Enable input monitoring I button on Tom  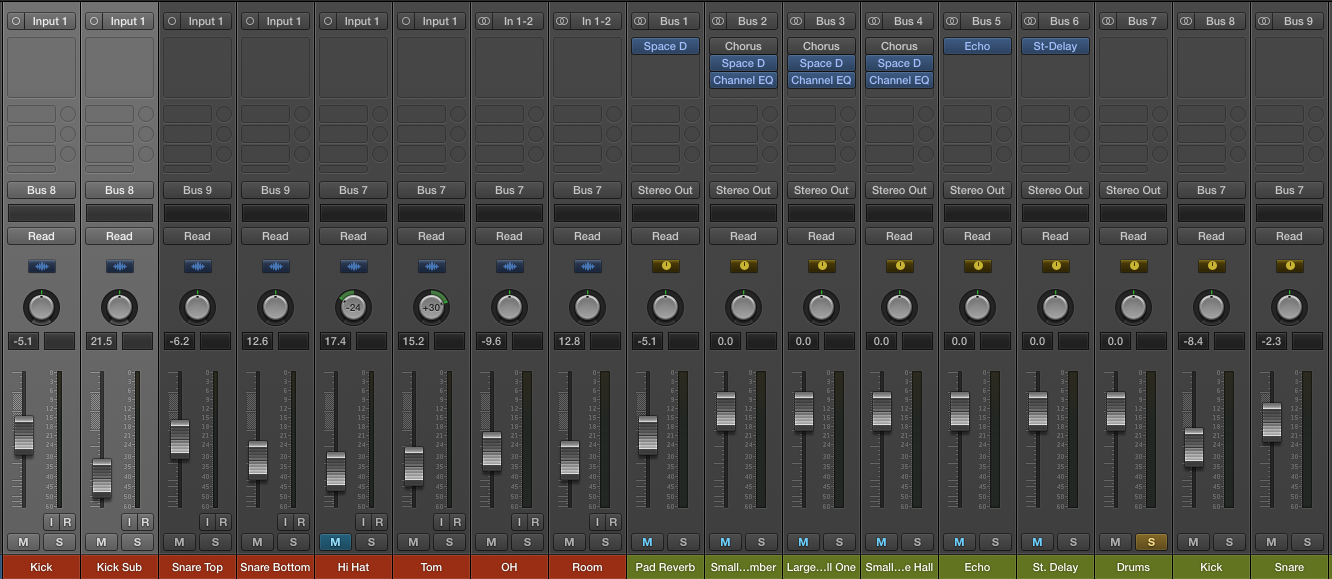point(440,522)
